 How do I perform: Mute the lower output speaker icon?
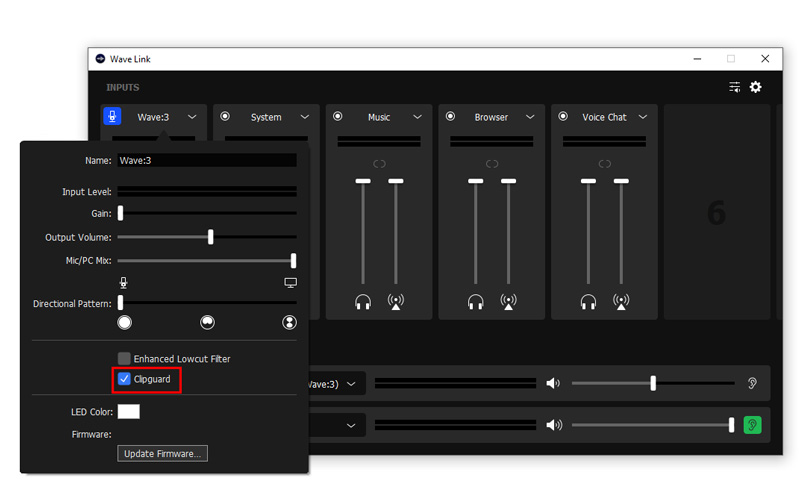554,425
